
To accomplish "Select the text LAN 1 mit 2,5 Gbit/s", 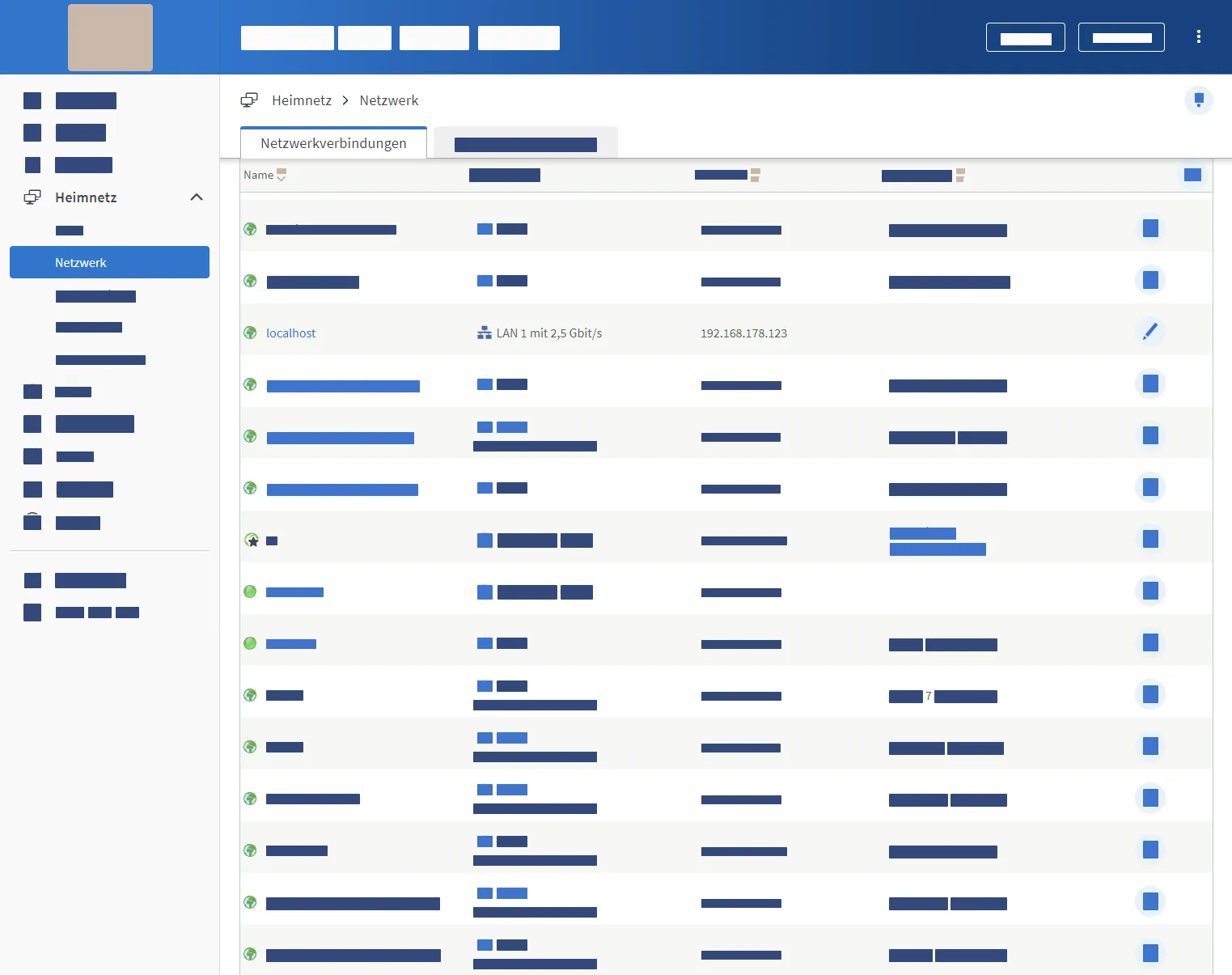I will point(549,333).
